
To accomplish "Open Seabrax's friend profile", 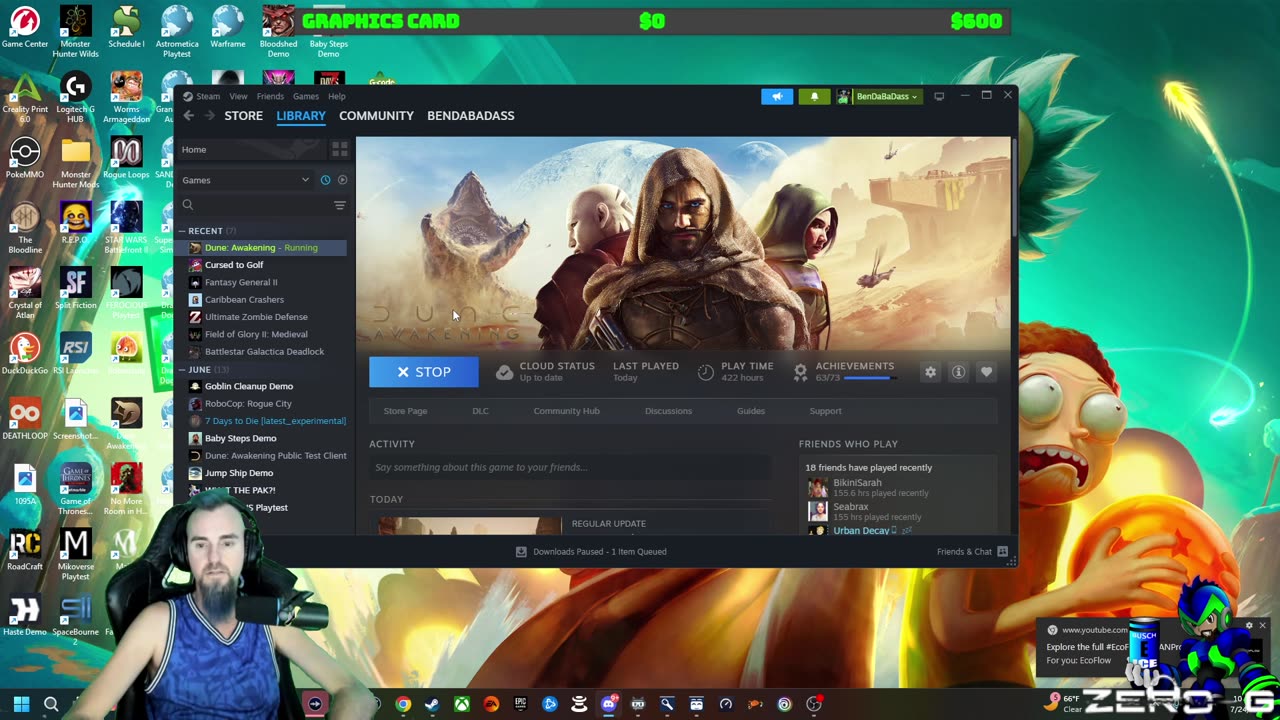I will 850,507.
